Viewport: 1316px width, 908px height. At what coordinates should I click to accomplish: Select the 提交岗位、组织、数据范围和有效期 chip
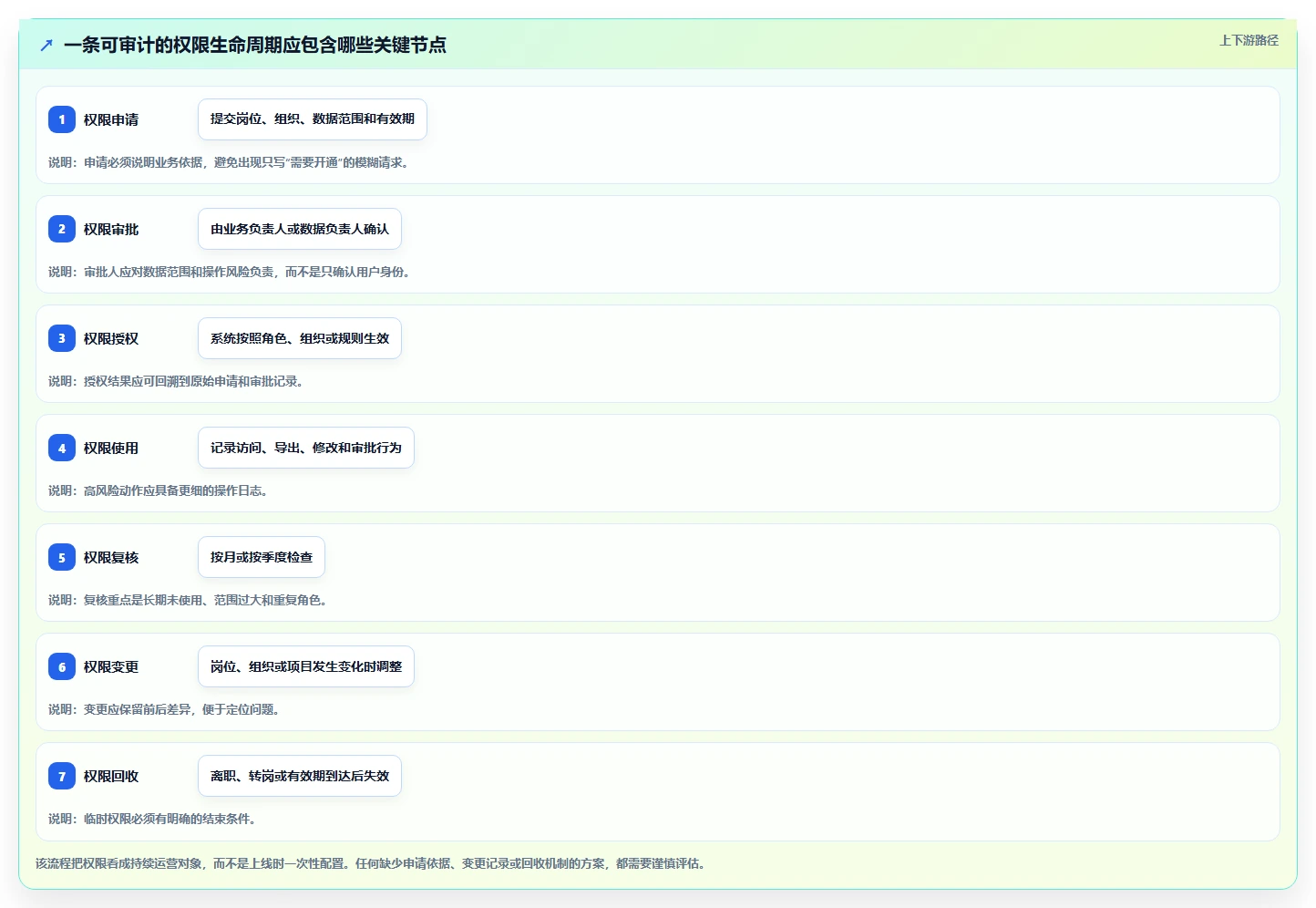click(x=313, y=119)
